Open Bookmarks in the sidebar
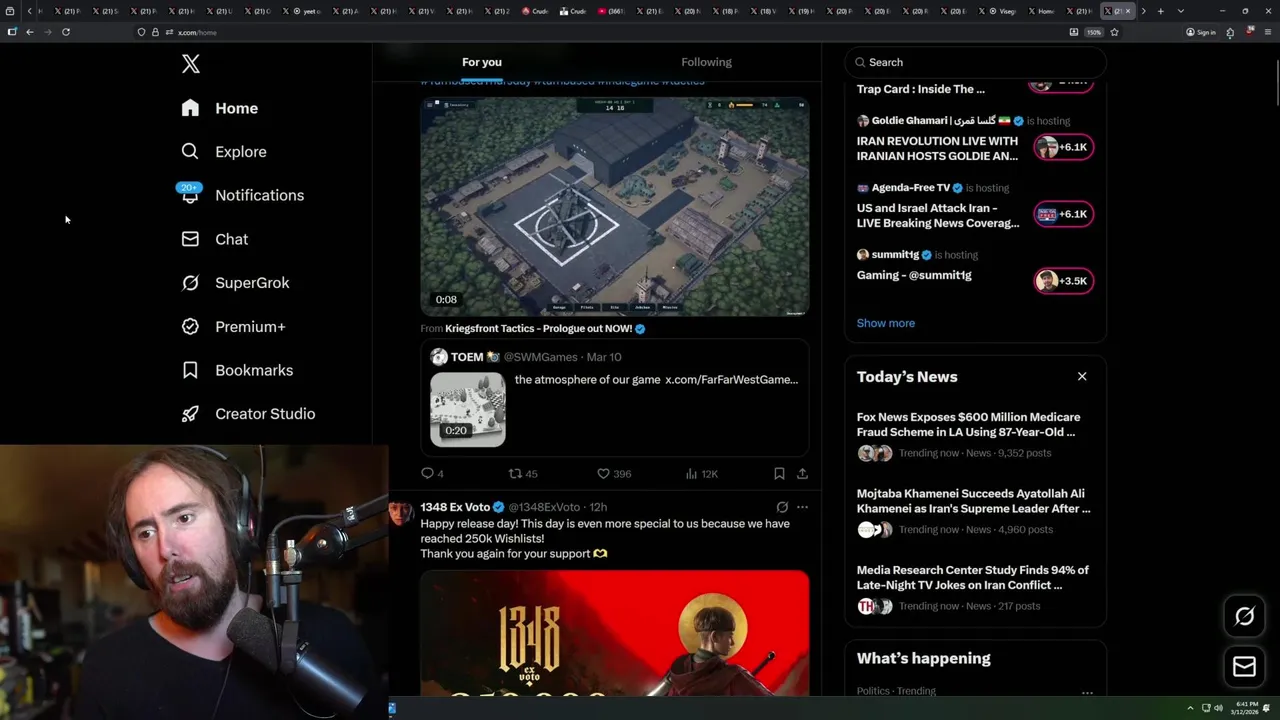The image size is (1280, 720). pyautogui.click(x=236, y=370)
